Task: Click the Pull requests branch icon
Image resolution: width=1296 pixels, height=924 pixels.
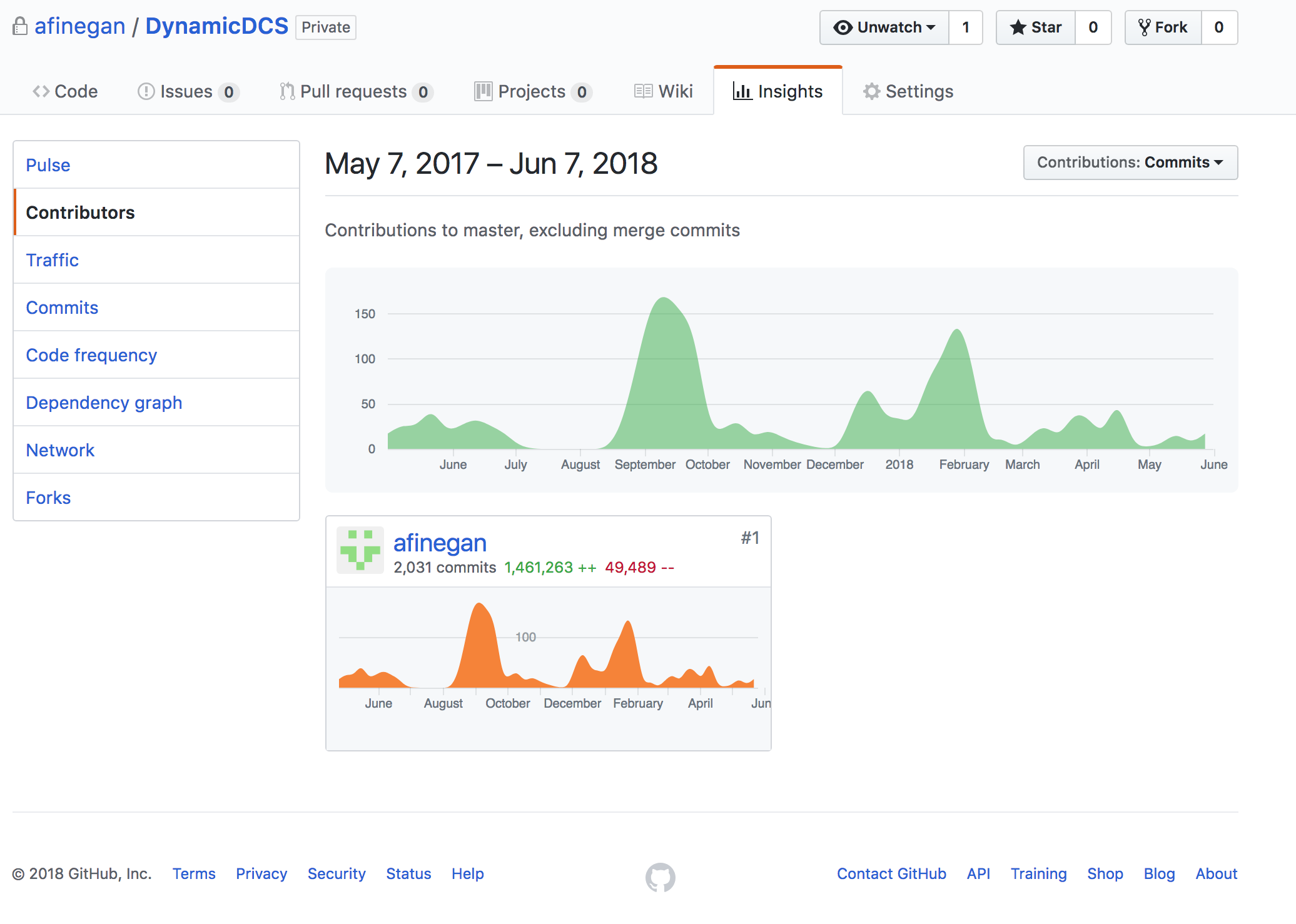Action: [x=287, y=91]
